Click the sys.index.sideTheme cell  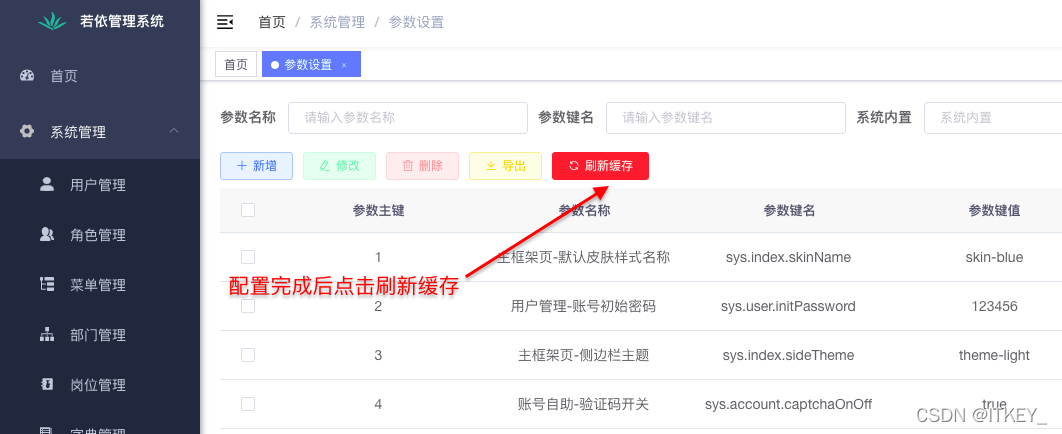pos(788,355)
